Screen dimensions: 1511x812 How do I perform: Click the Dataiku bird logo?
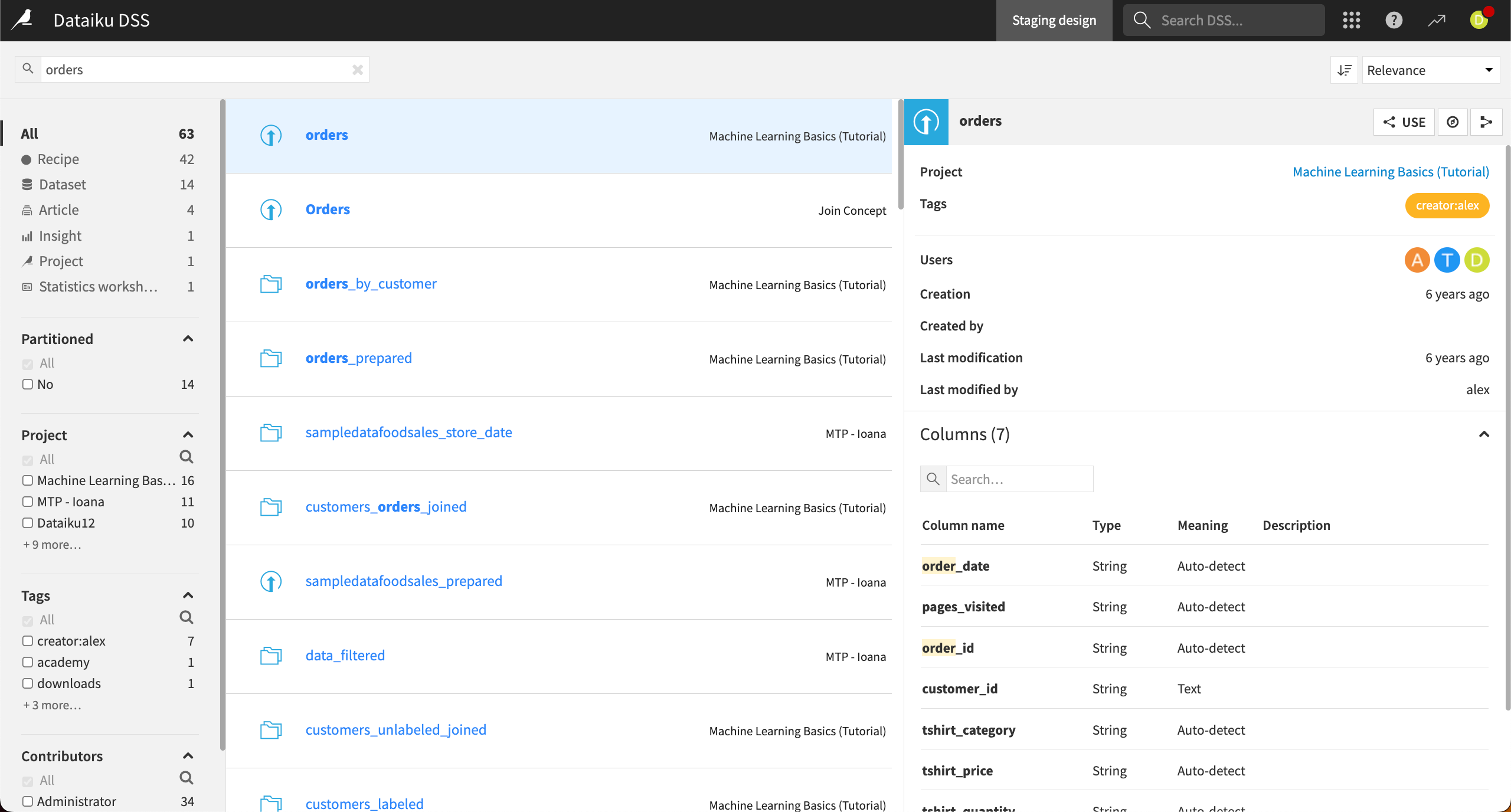coord(22,19)
